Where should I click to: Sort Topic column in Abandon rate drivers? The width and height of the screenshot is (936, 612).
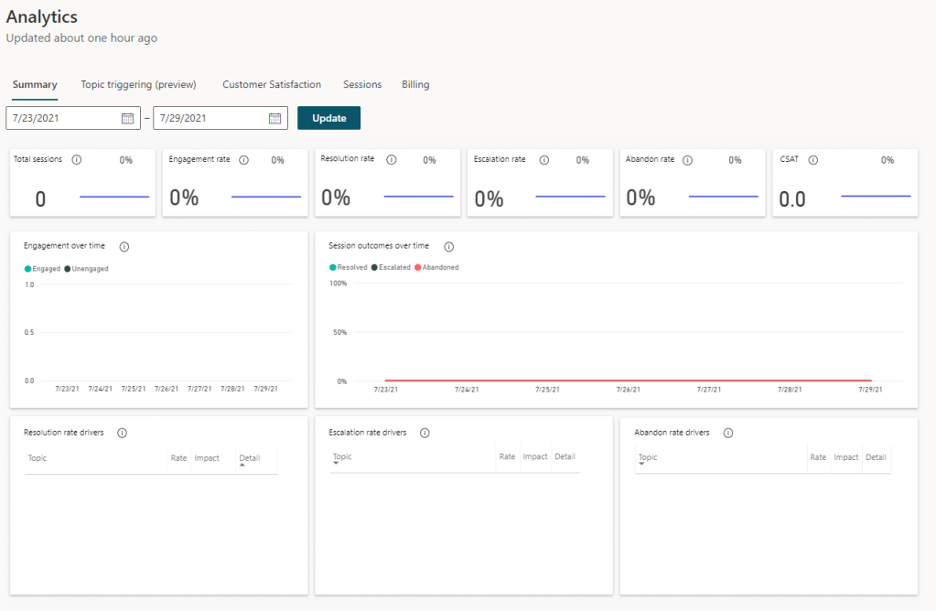648,458
